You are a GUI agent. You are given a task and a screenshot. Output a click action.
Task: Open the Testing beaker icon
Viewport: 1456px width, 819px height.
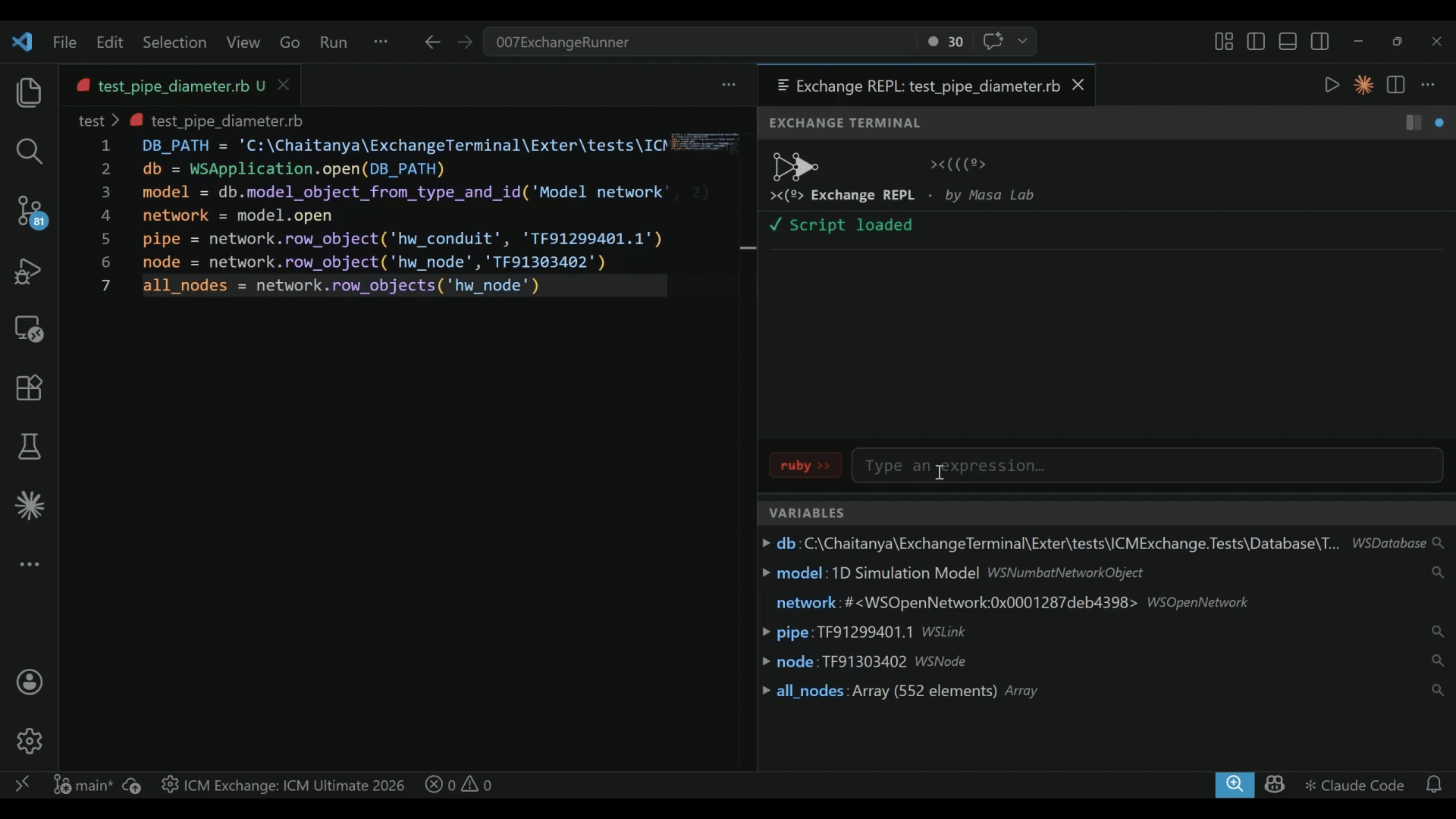[29, 447]
